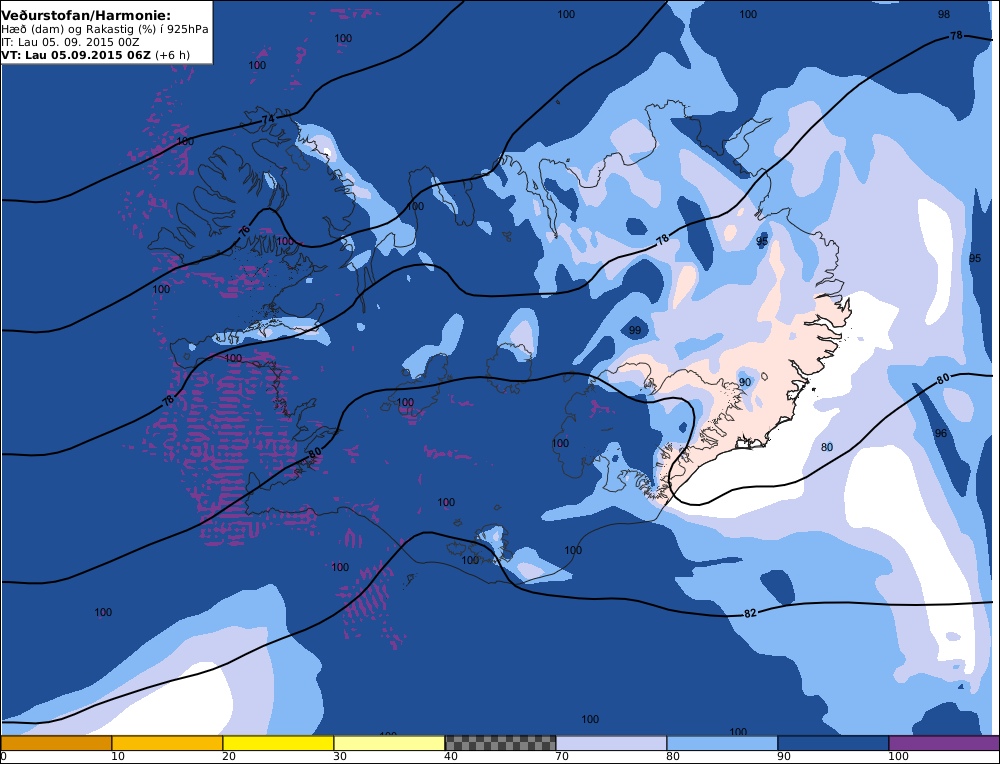Click the orange 10–20 legend swatch
Image resolution: width=1000 pixels, height=764 pixels.
(x=167, y=743)
